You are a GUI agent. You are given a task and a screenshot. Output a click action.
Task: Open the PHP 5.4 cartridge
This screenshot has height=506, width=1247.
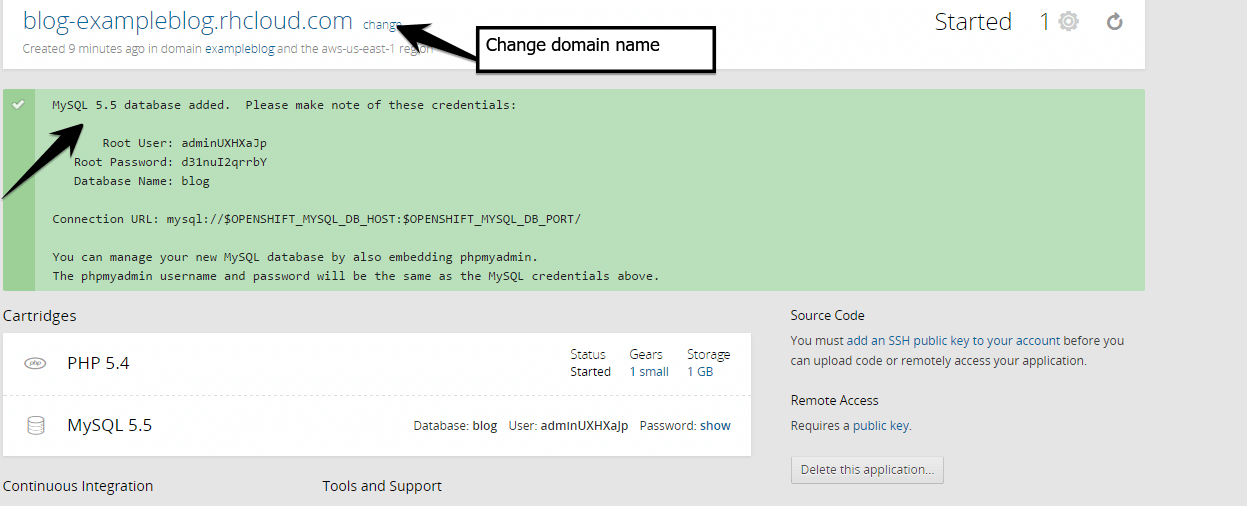coord(98,363)
